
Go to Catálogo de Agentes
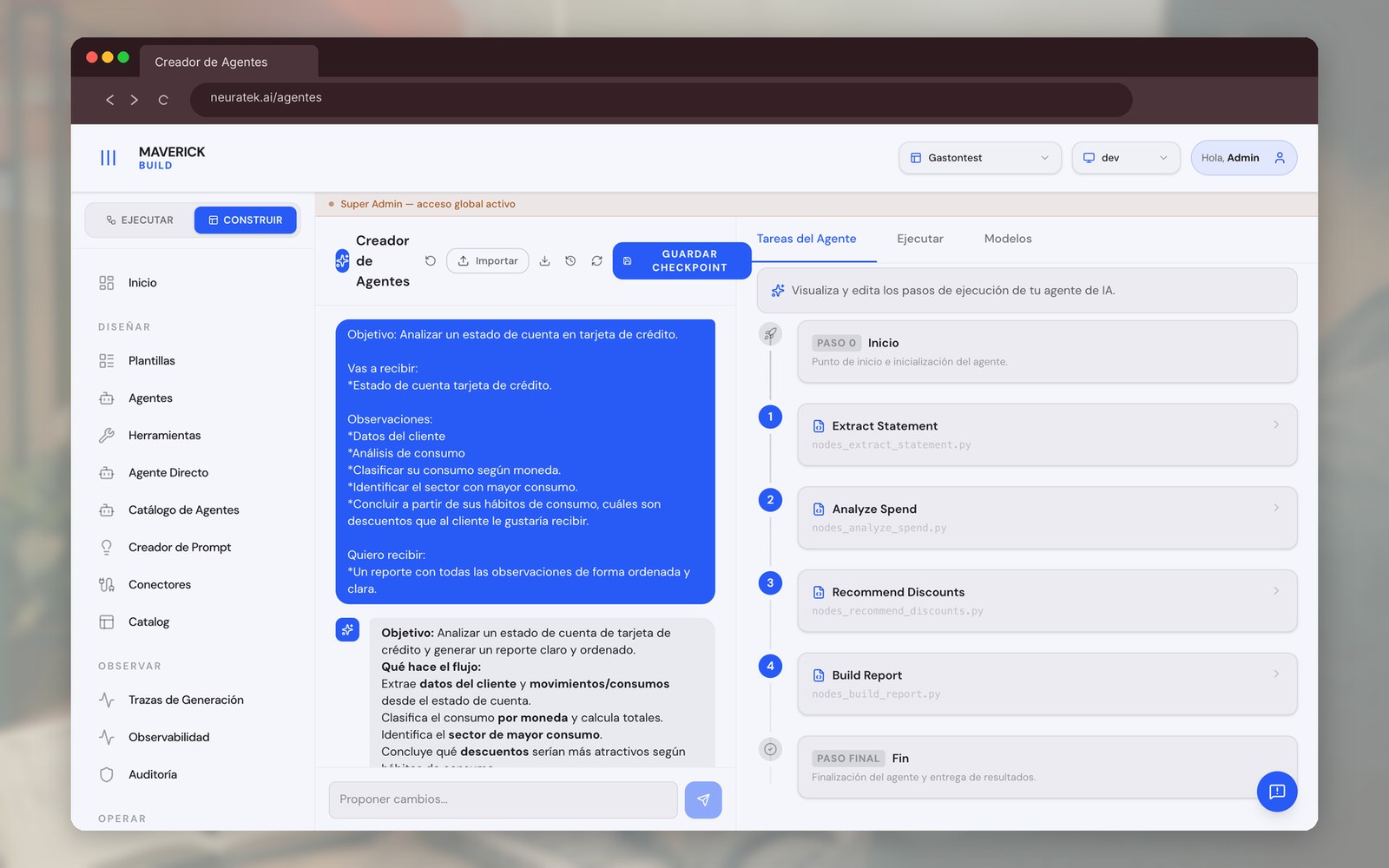(x=184, y=510)
